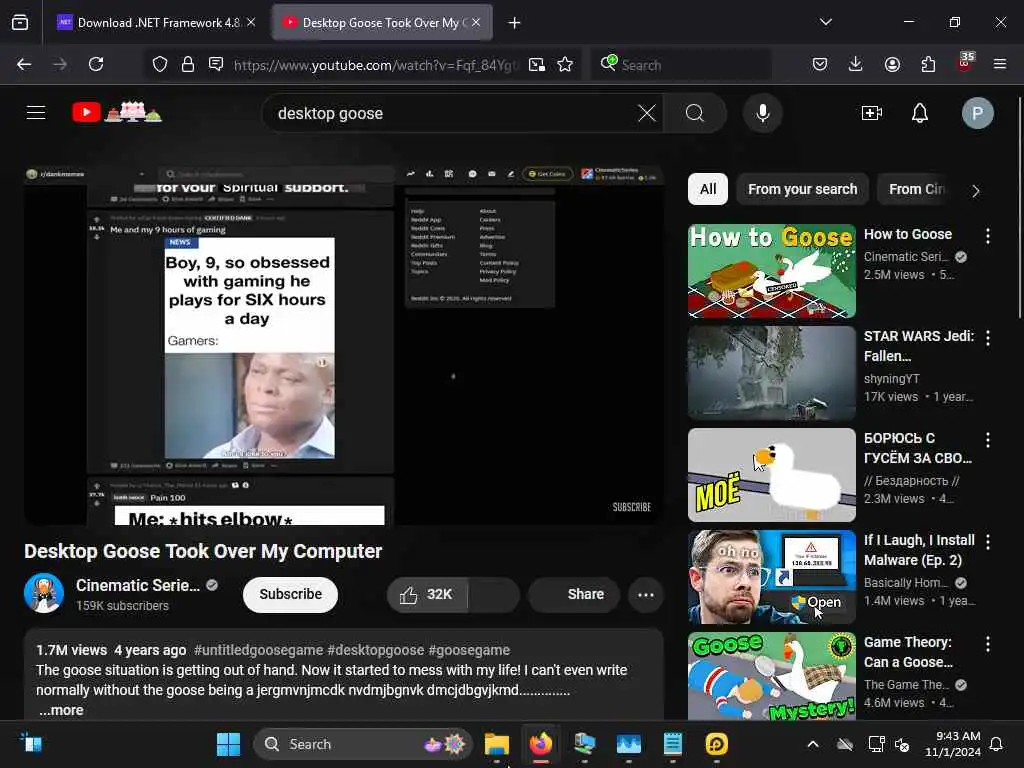Viewport: 1024px width, 768px height.
Task: Subscribe to Cinematic Series channel
Action: click(x=291, y=594)
